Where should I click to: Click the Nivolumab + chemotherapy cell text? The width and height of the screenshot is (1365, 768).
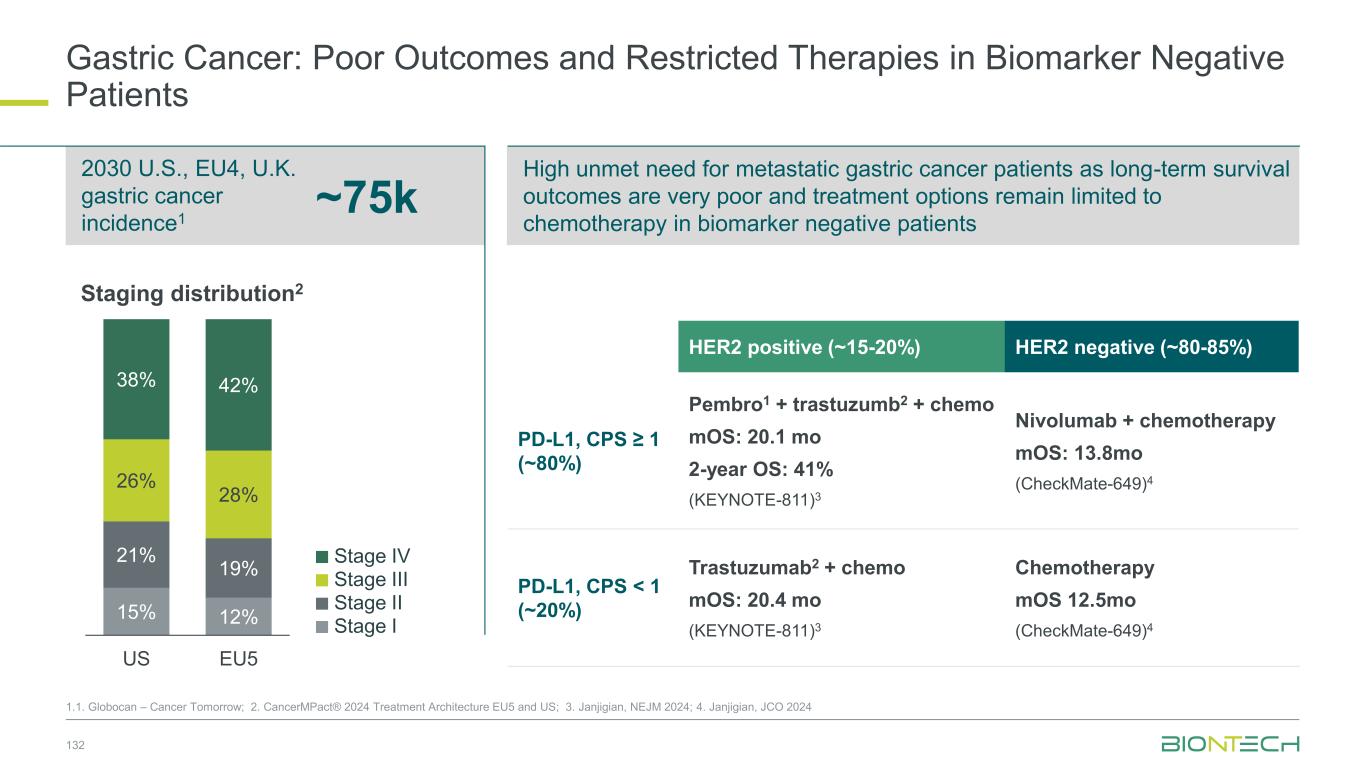click(x=1145, y=421)
